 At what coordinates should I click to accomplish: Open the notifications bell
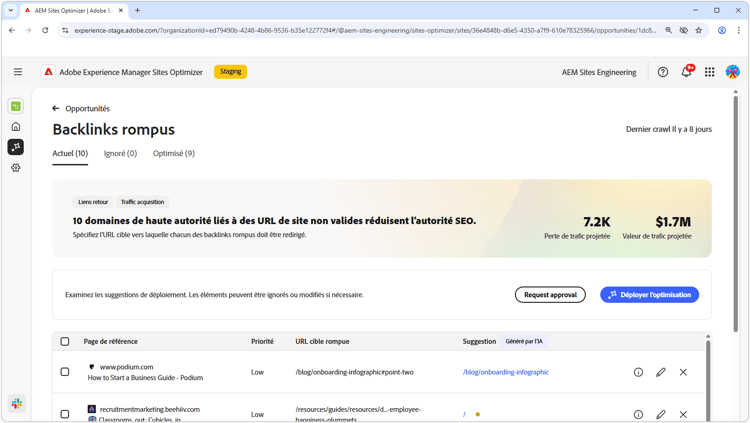pos(686,72)
